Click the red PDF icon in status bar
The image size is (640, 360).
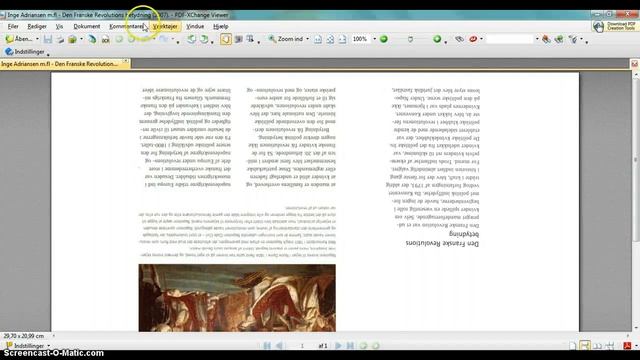[627, 346]
